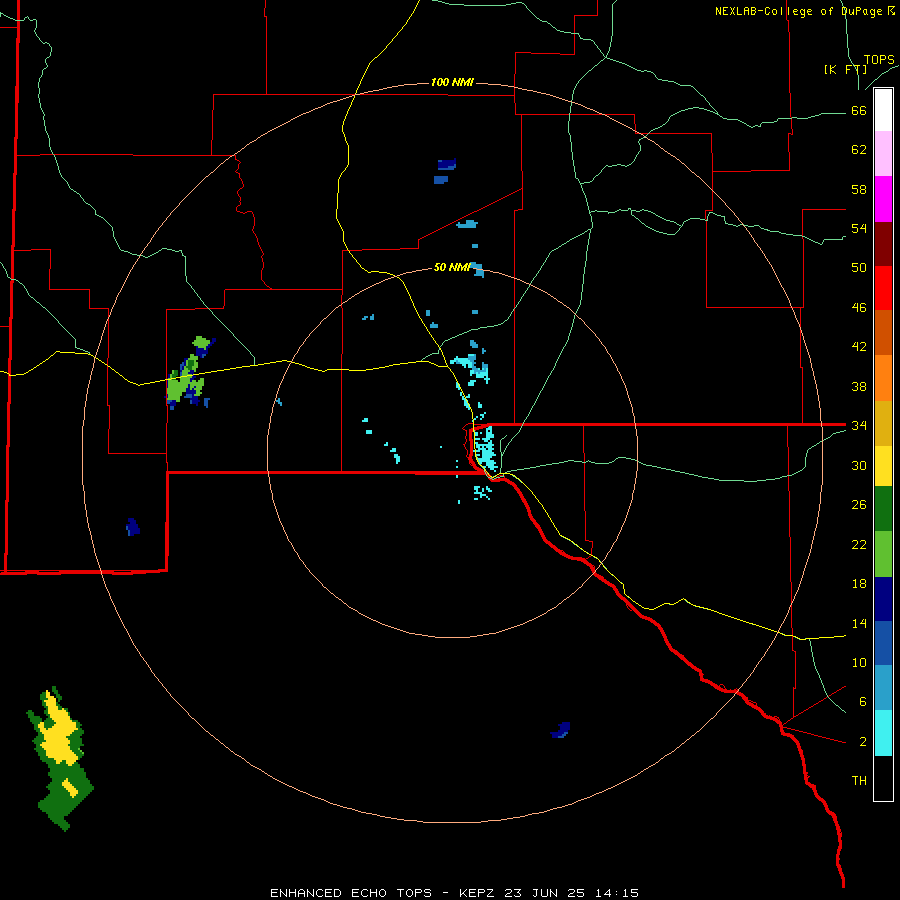This screenshot has width=900, height=900.
Task: Click the TOPS legend title
Action: click(879, 60)
